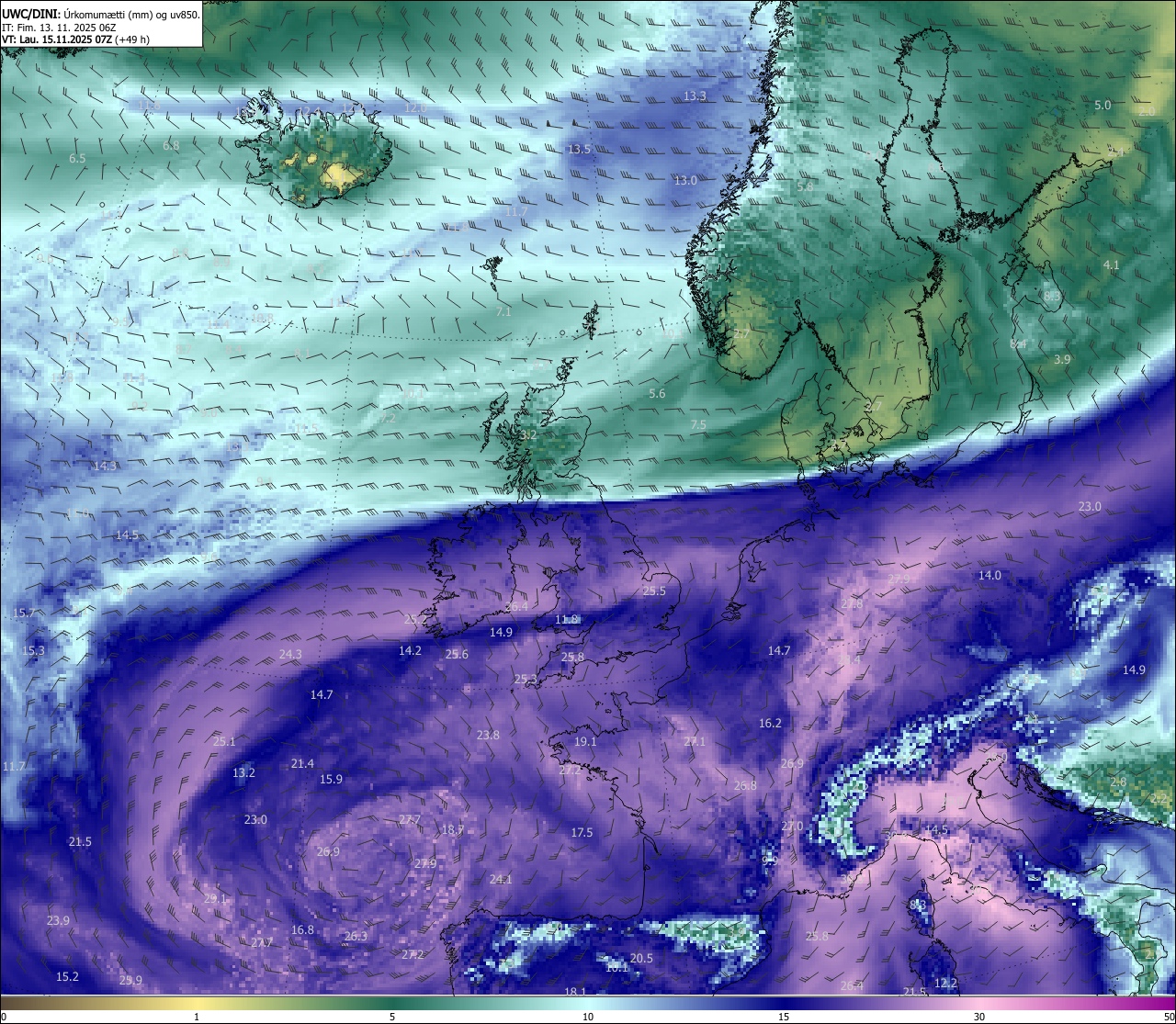Click the map value "15.2"
Viewport: 1176px width, 1024px height.
[67, 977]
